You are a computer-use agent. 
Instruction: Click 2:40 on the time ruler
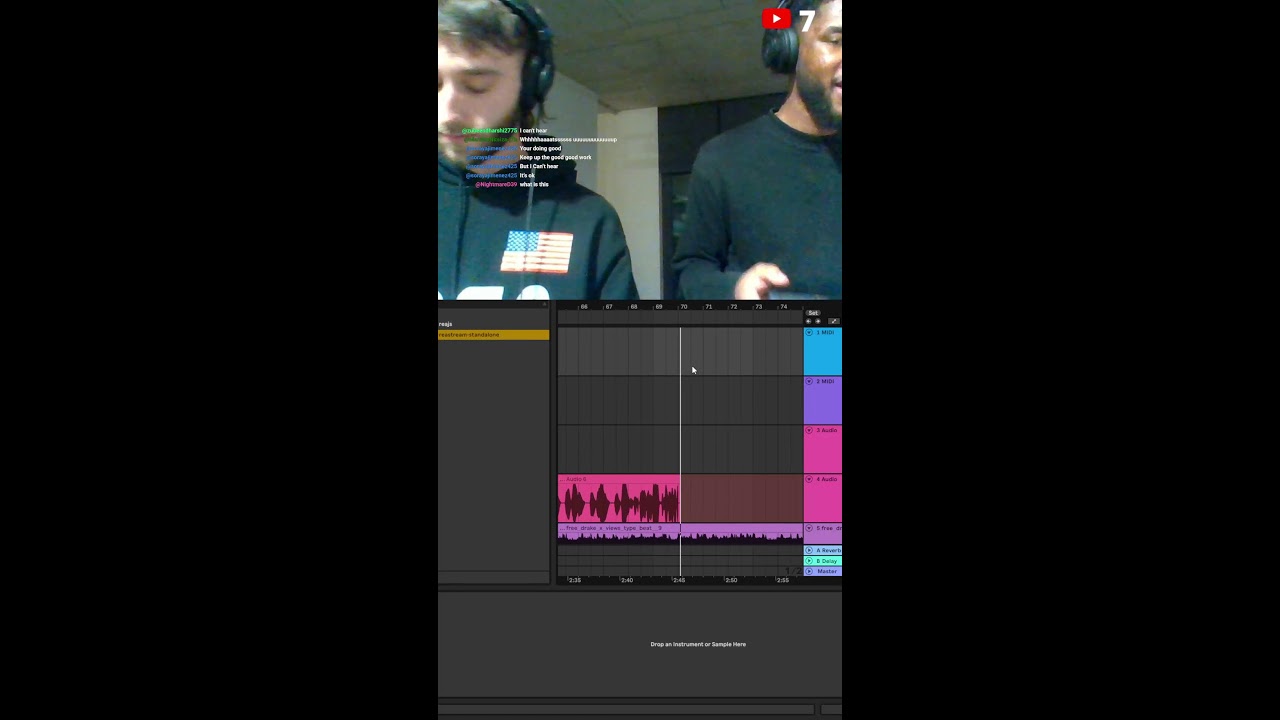[627, 580]
